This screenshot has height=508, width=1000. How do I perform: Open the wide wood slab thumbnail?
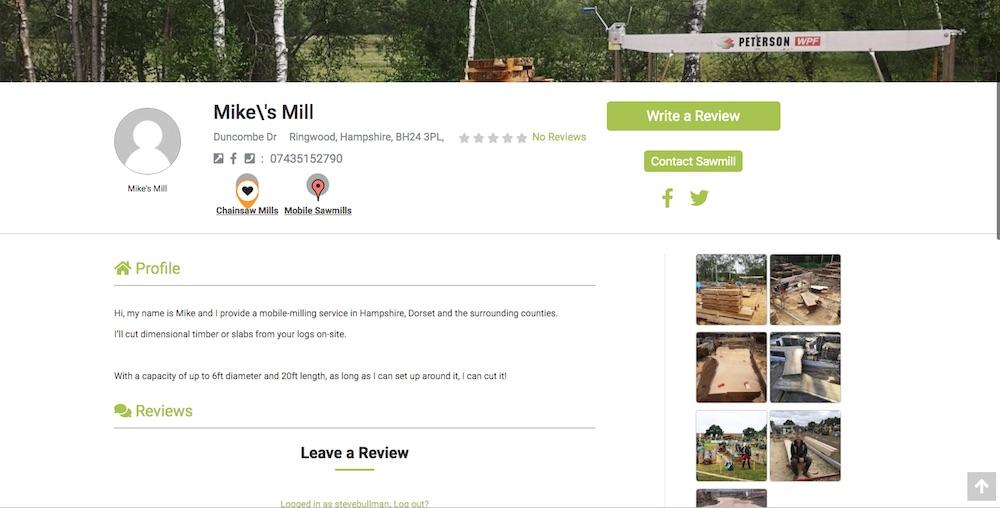point(731,367)
